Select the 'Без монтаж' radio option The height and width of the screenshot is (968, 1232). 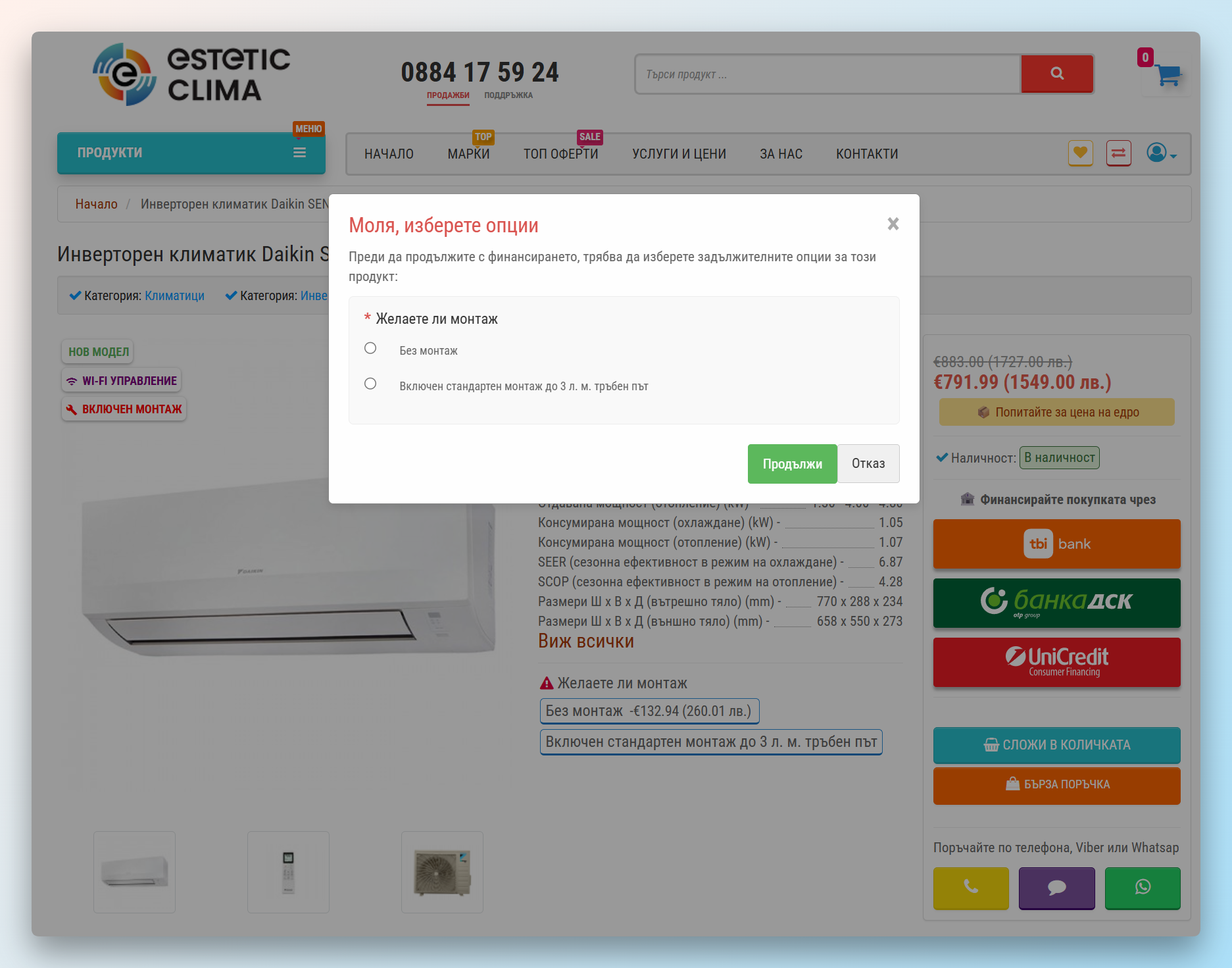click(370, 349)
